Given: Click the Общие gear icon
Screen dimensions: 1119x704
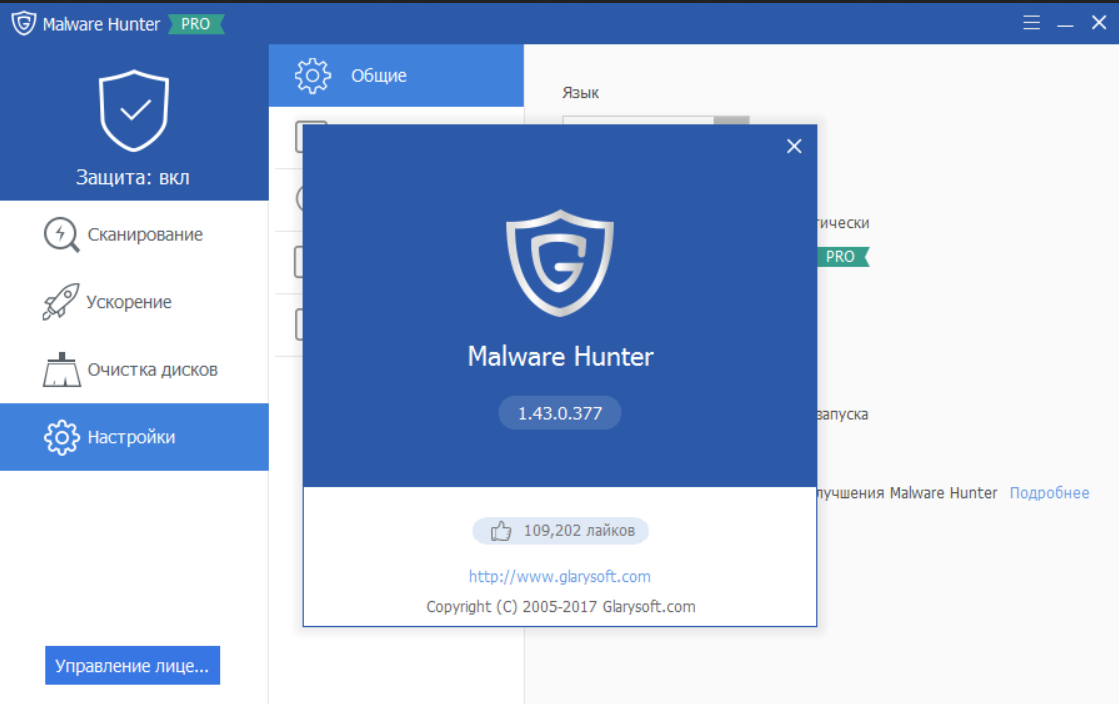Looking at the screenshot, I should [313, 76].
